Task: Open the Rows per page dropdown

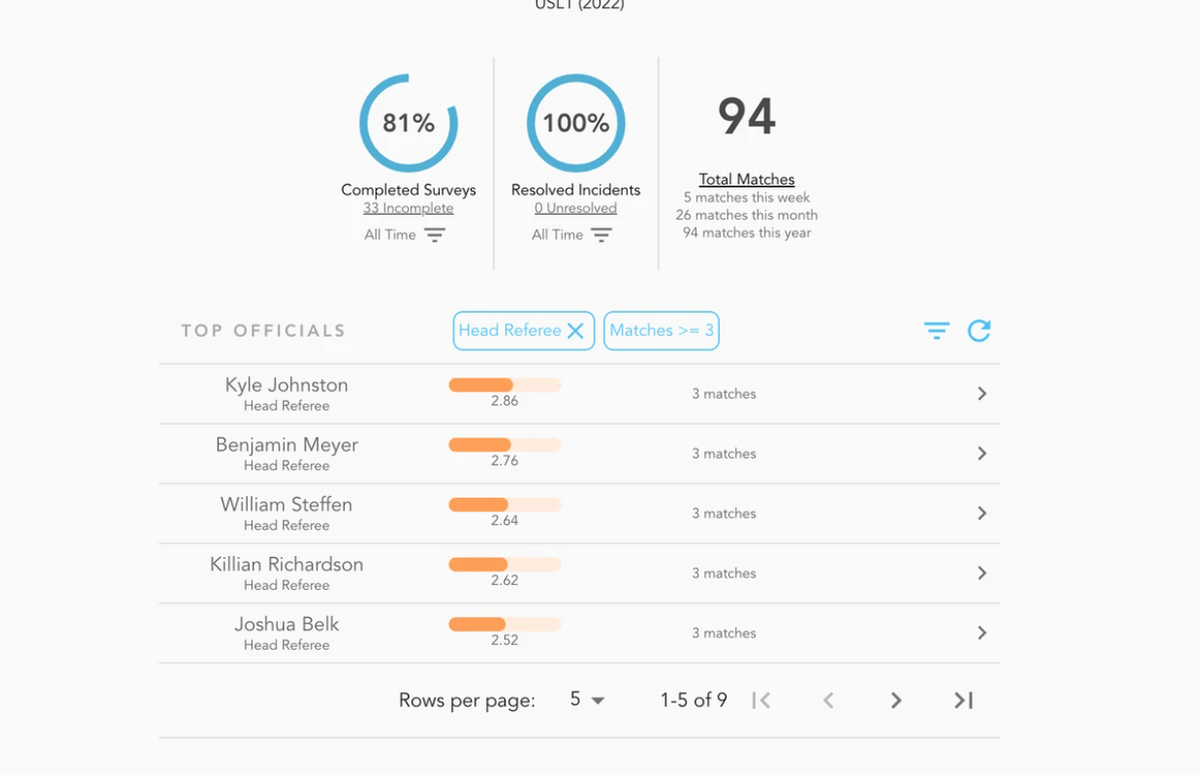Action: 587,700
